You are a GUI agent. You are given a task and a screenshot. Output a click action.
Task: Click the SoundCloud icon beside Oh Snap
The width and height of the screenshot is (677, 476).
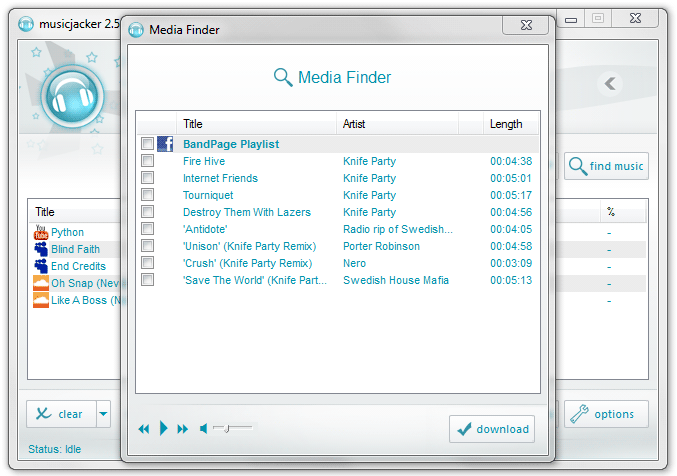coord(41,283)
